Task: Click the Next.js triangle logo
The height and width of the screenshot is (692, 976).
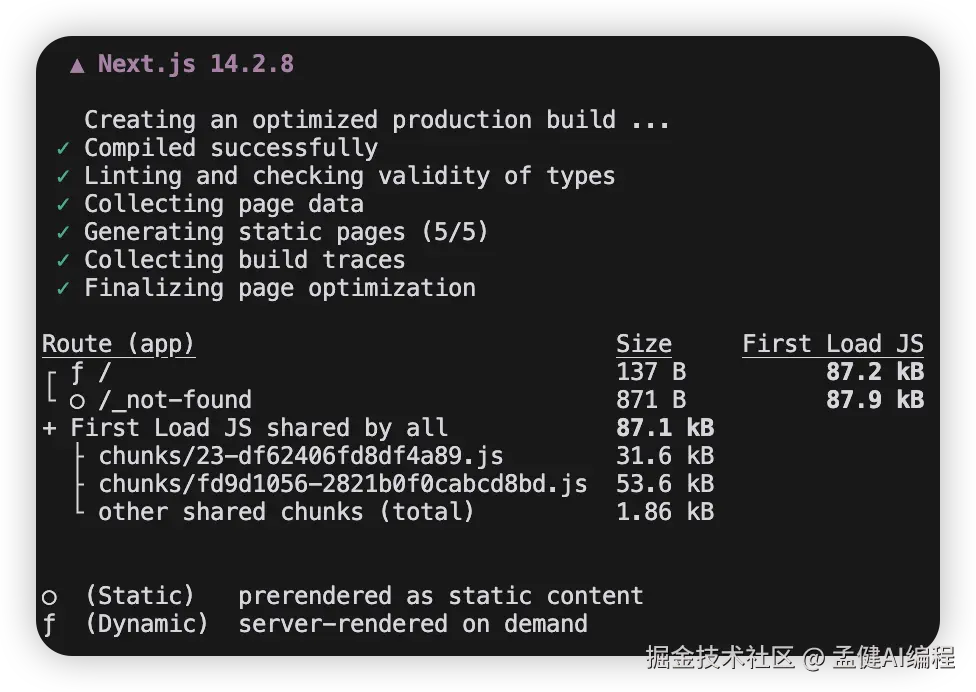Action: 78,65
